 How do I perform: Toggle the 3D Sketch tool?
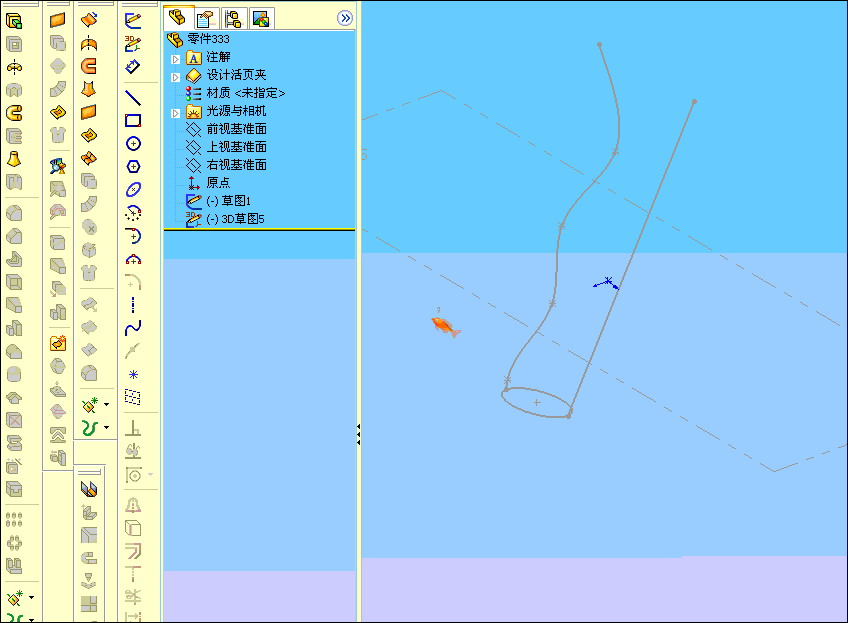(x=133, y=44)
